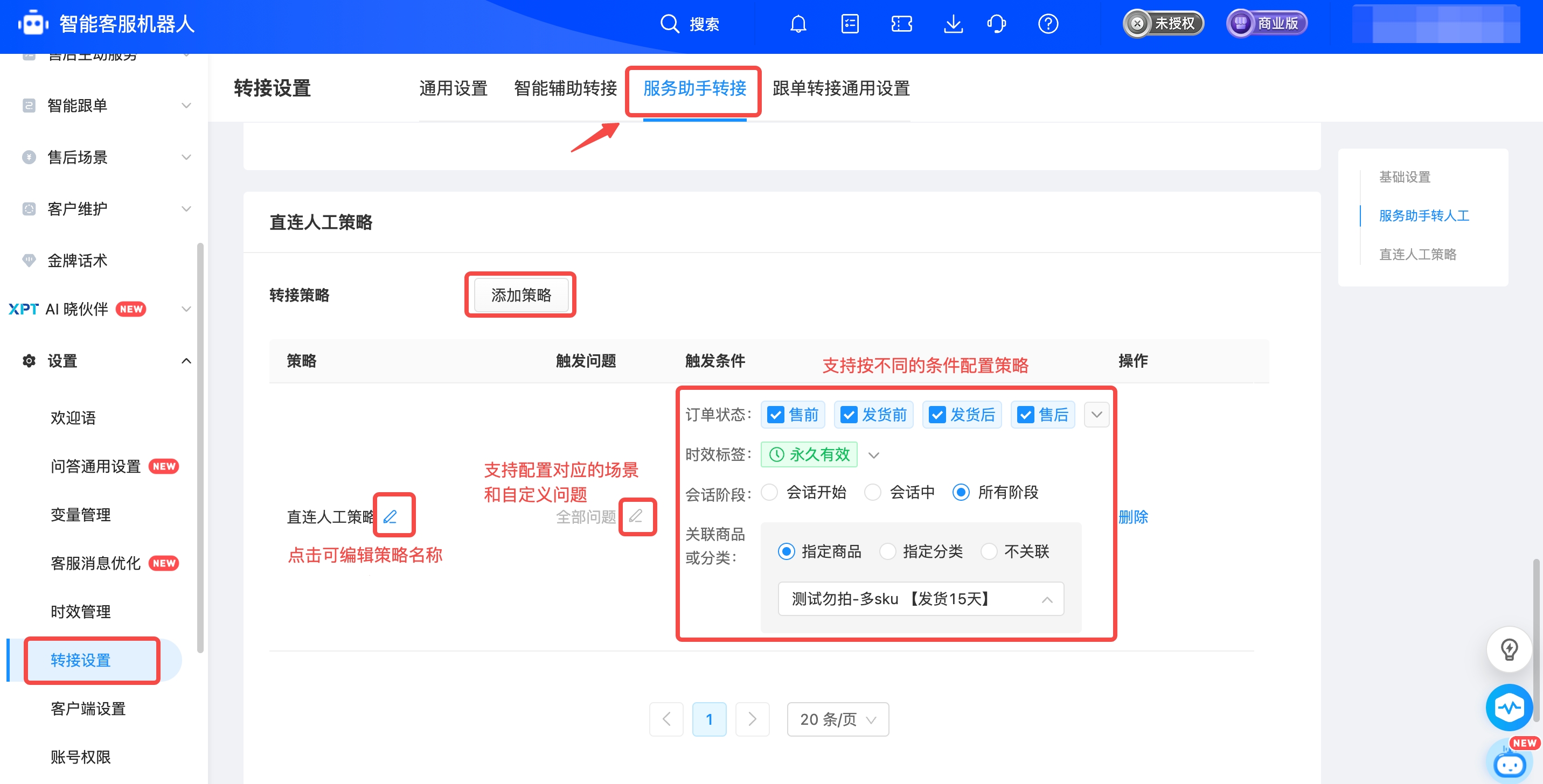The width and height of the screenshot is (1543, 784).
Task: Open the pulse monitor floating button
Action: coord(1509,708)
